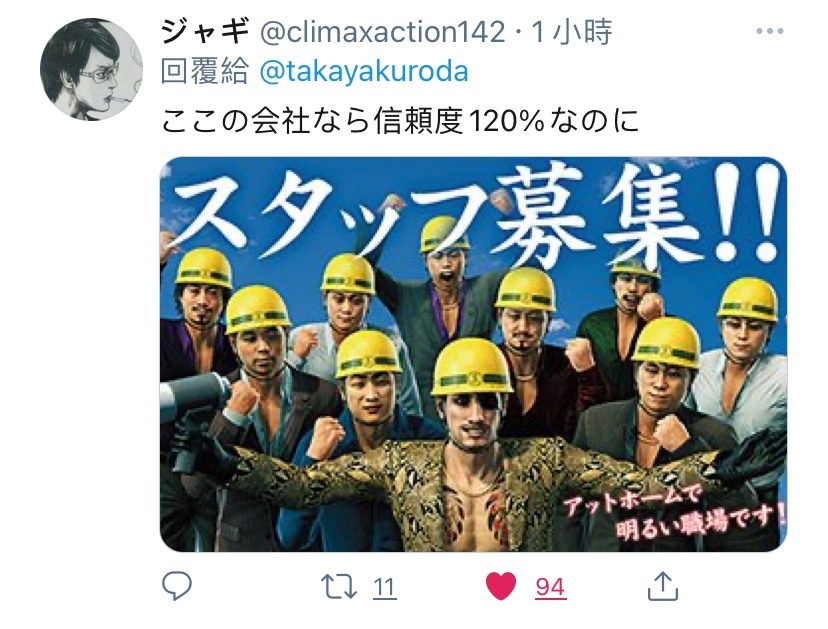
Task: Unlike the tweet via red heart
Action: pos(501,586)
